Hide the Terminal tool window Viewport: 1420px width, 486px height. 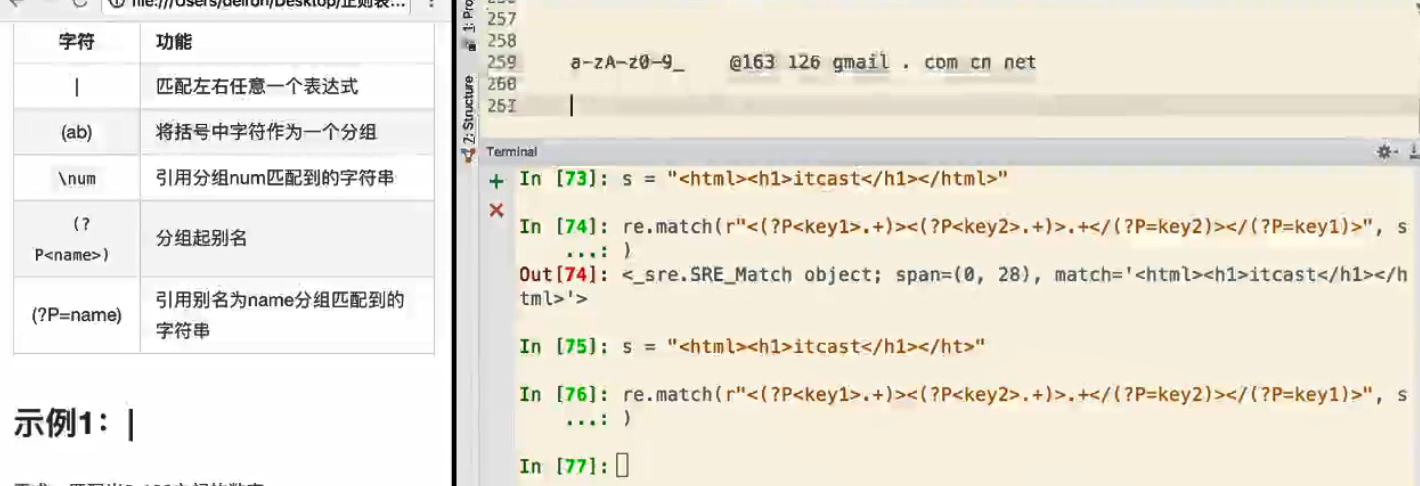click(x=1413, y=152)
